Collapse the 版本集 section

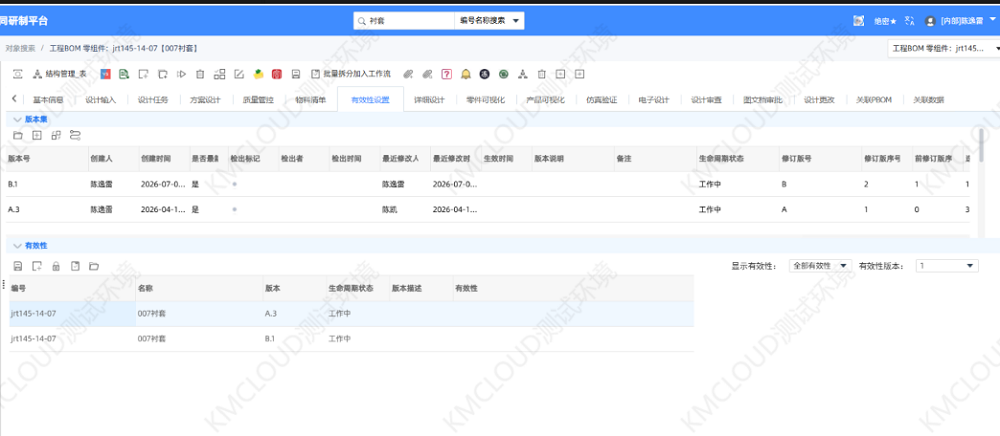click(17, 119)
